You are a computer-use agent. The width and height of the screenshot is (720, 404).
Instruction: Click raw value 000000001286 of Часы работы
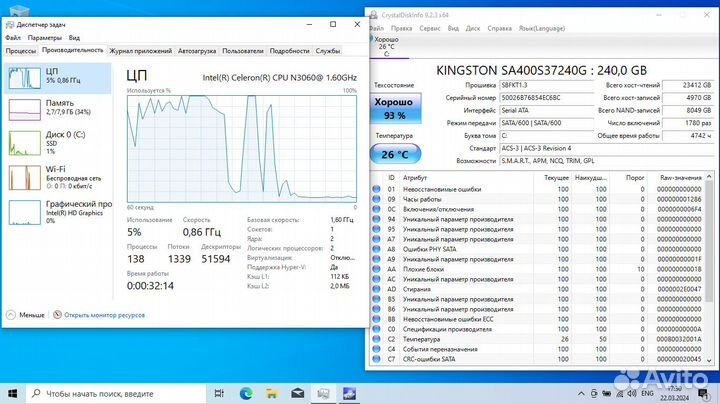coord(679,199)
